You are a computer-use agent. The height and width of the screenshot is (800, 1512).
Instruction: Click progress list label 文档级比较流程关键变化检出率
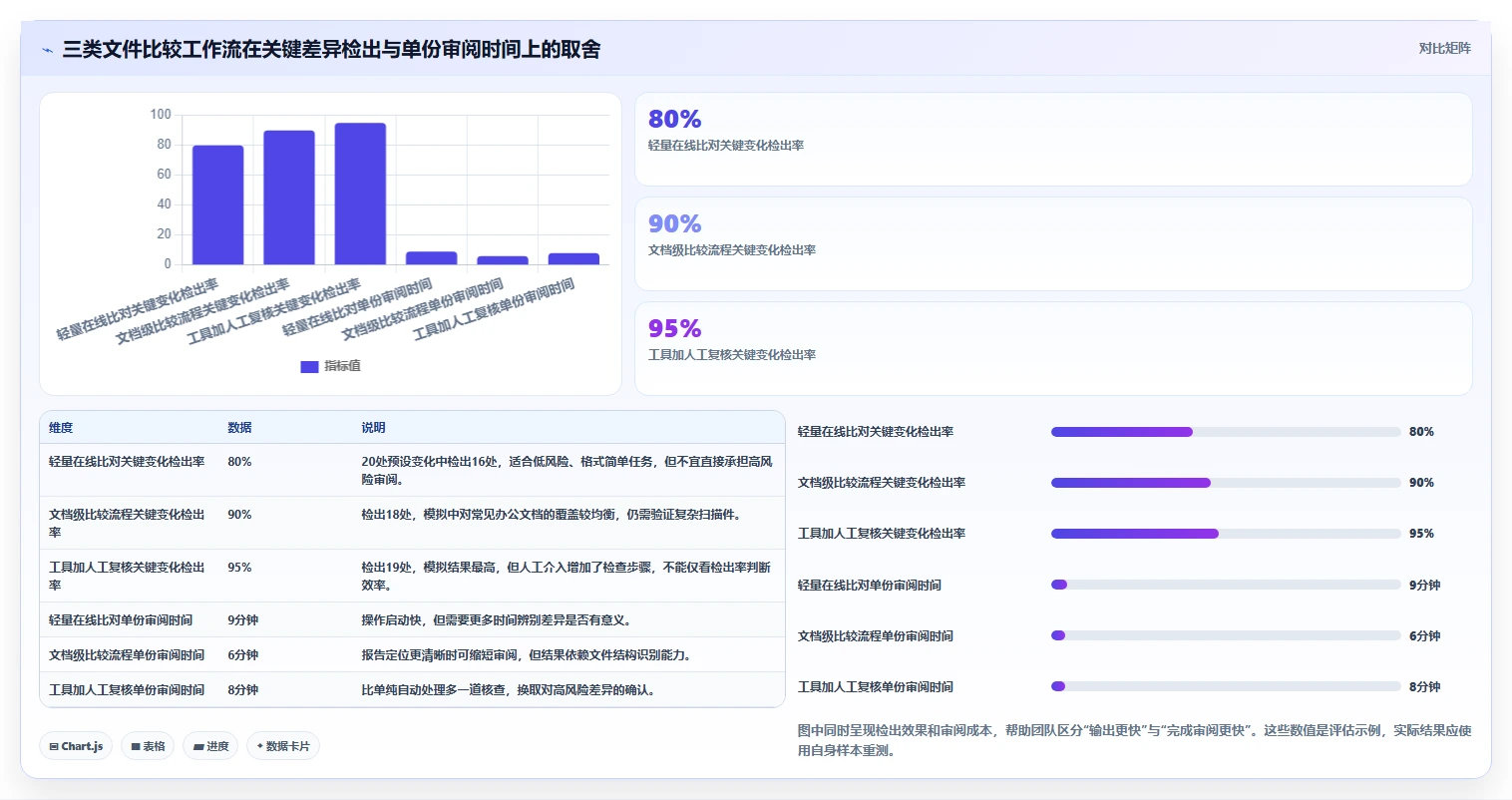coord(882,483)
